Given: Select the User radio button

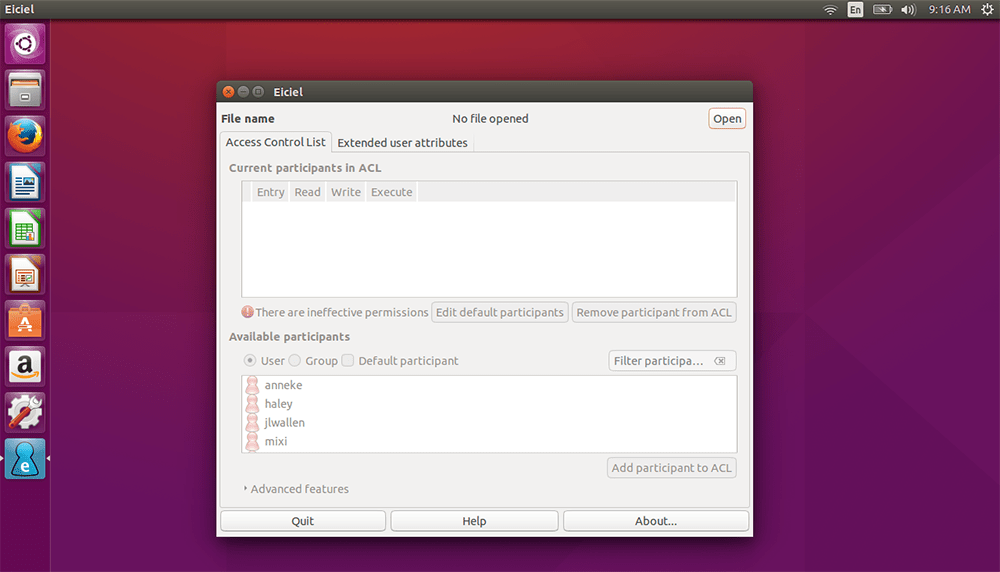Looking at the screenshot, I should pyautogui.click(x=250, y=361).
